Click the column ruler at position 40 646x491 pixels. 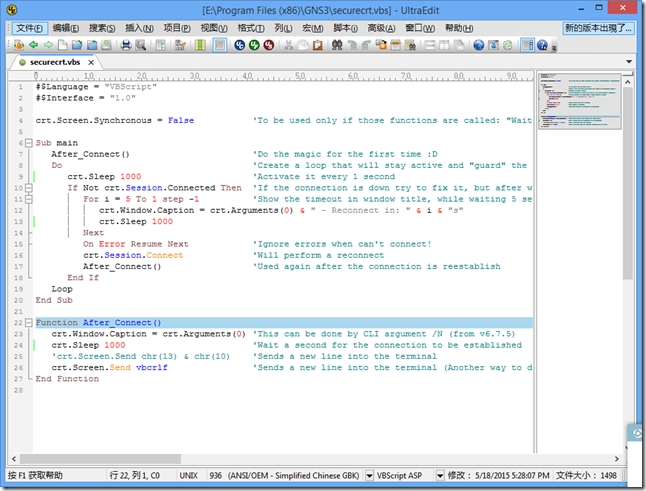coord(247,76)
